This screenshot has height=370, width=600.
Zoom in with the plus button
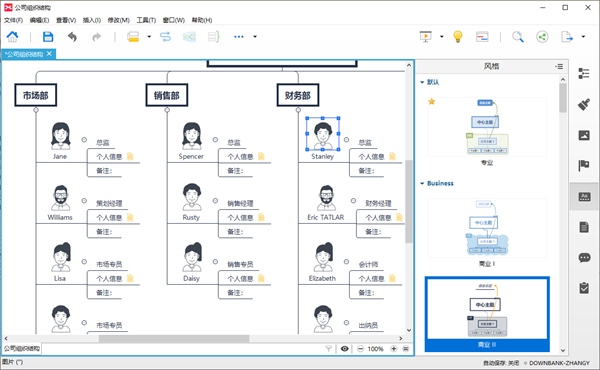(x=393, y=349)
